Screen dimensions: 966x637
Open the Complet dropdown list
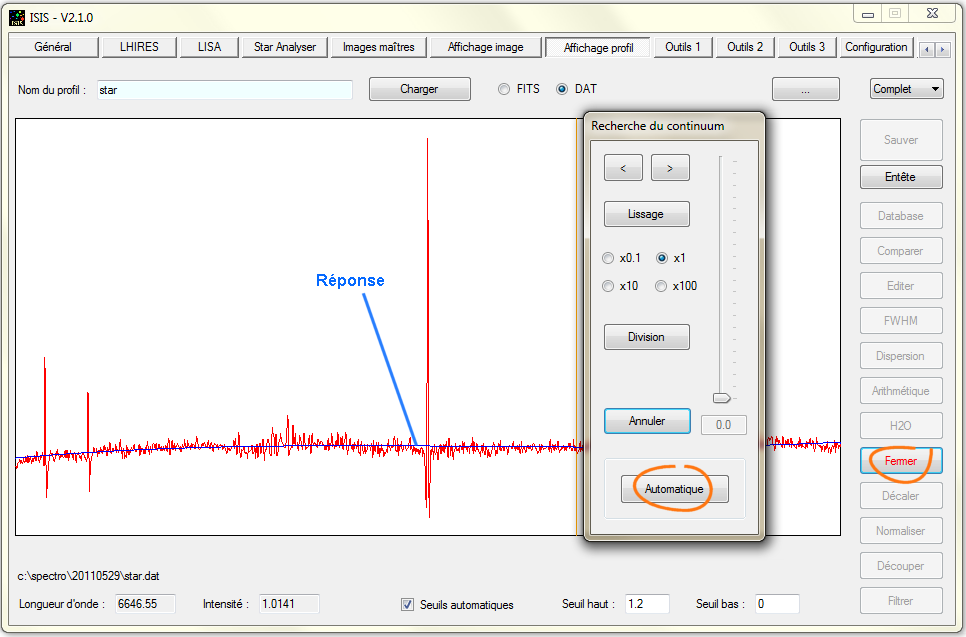[906, 89]
